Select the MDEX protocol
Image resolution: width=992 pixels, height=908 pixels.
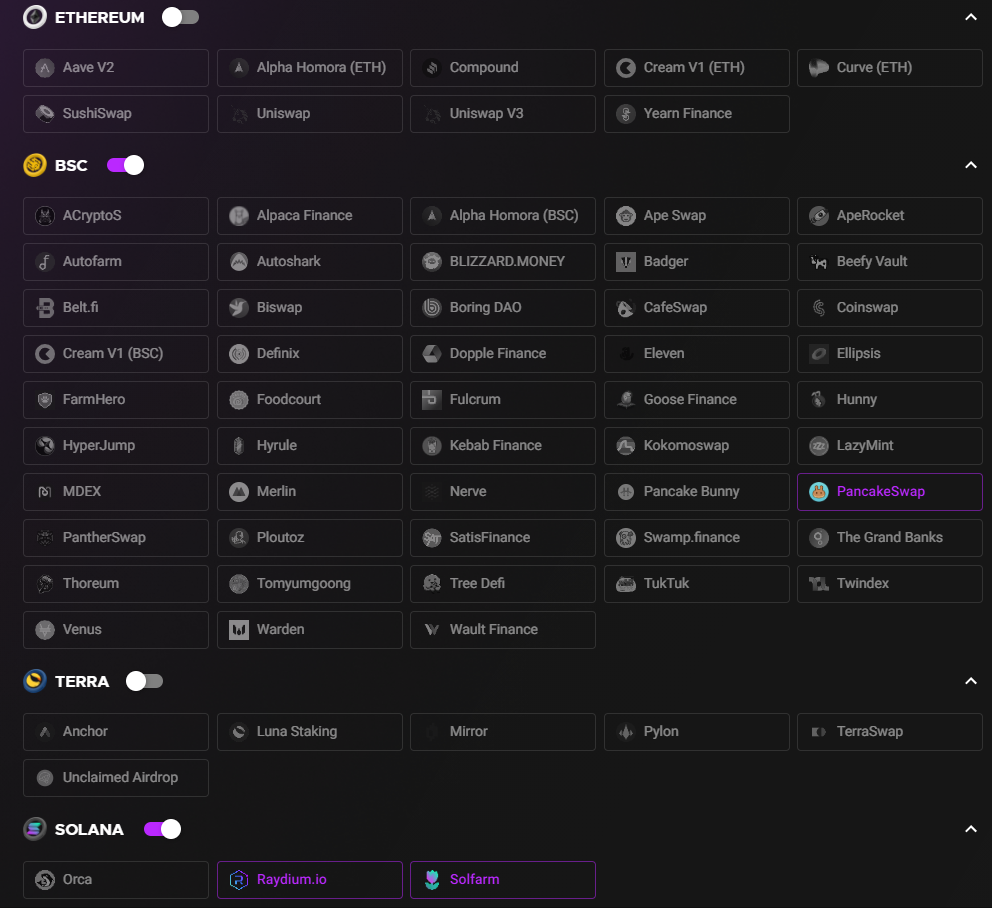[x=116, y=492]
